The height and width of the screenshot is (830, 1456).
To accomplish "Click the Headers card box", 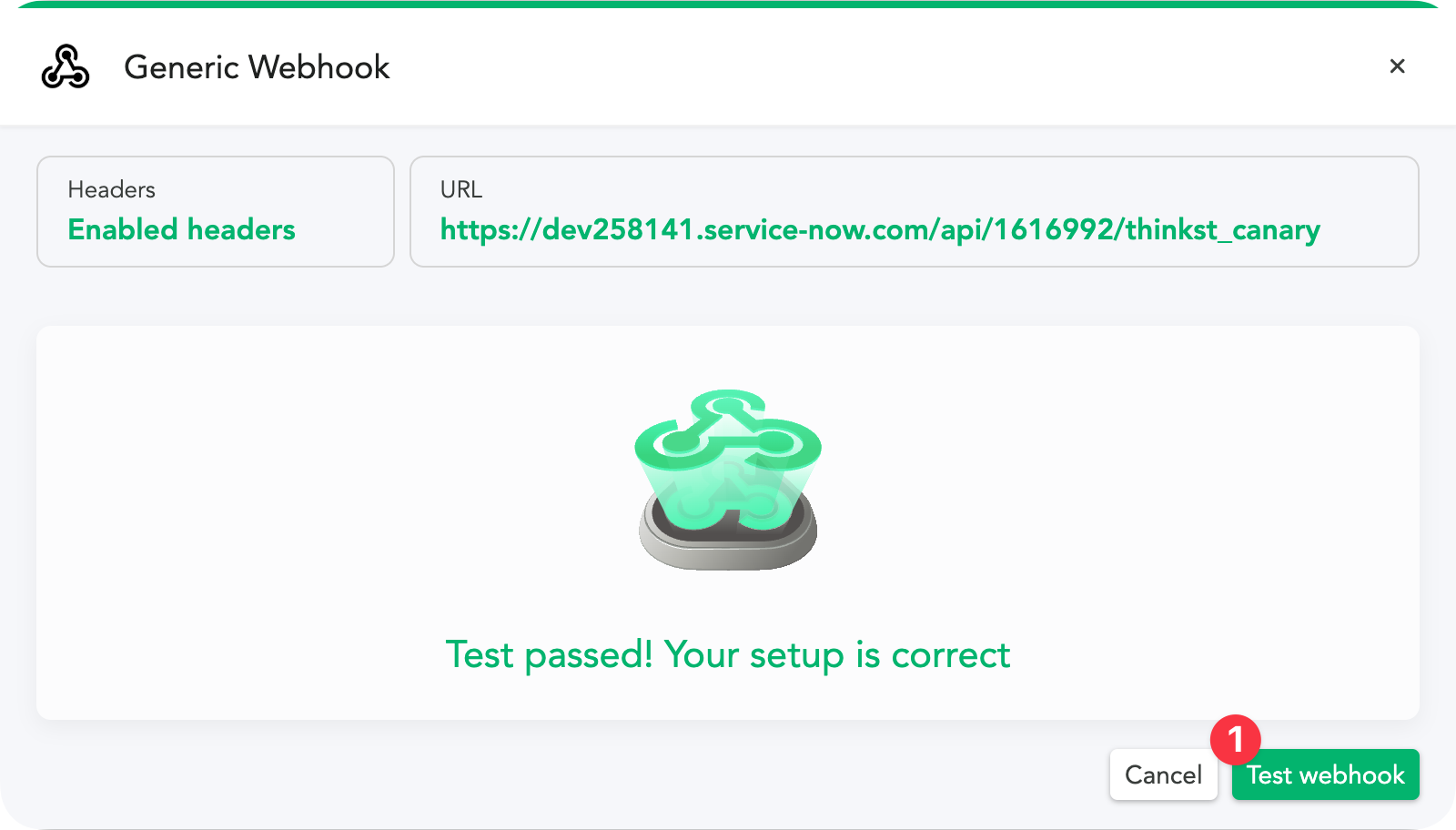I will point(216,211).
